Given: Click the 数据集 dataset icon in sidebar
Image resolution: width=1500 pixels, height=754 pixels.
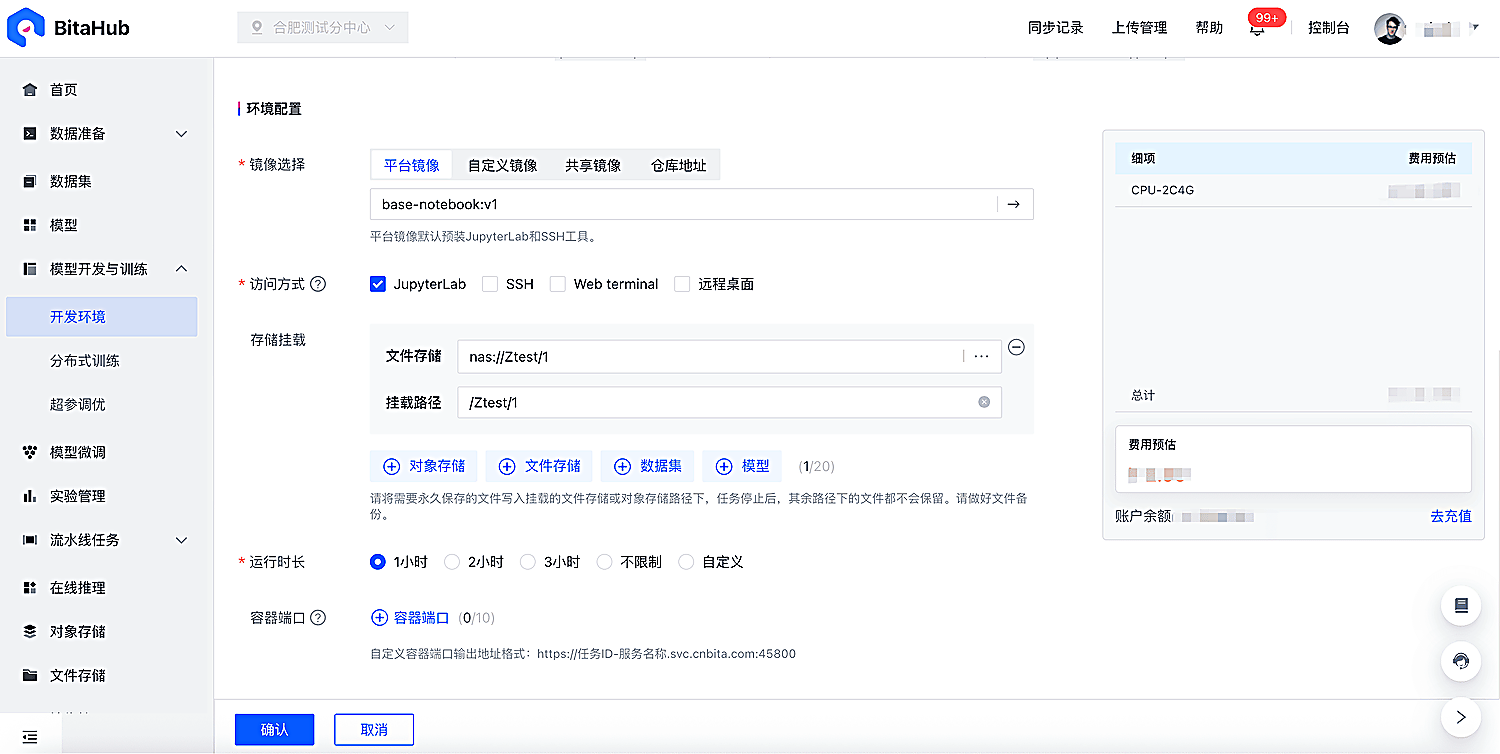Looking at the screenshot, I should click(x=30, y=182).
